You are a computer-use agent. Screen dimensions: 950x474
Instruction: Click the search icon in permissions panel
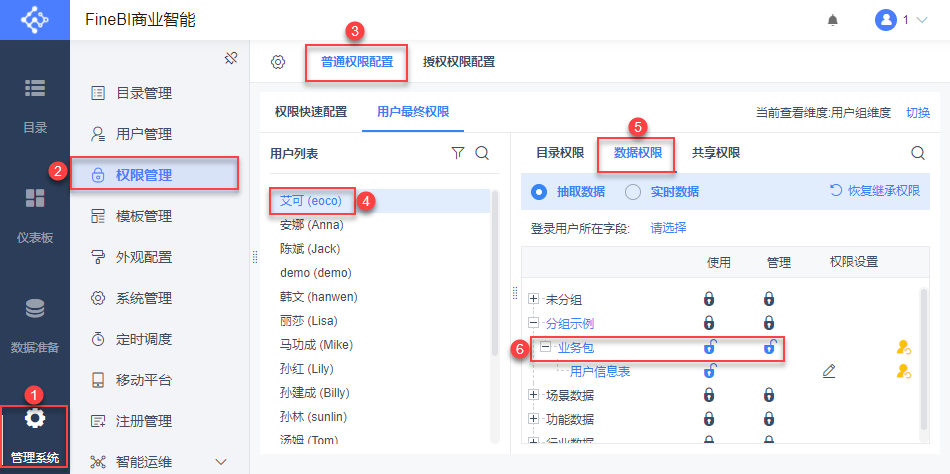[918, 153]
